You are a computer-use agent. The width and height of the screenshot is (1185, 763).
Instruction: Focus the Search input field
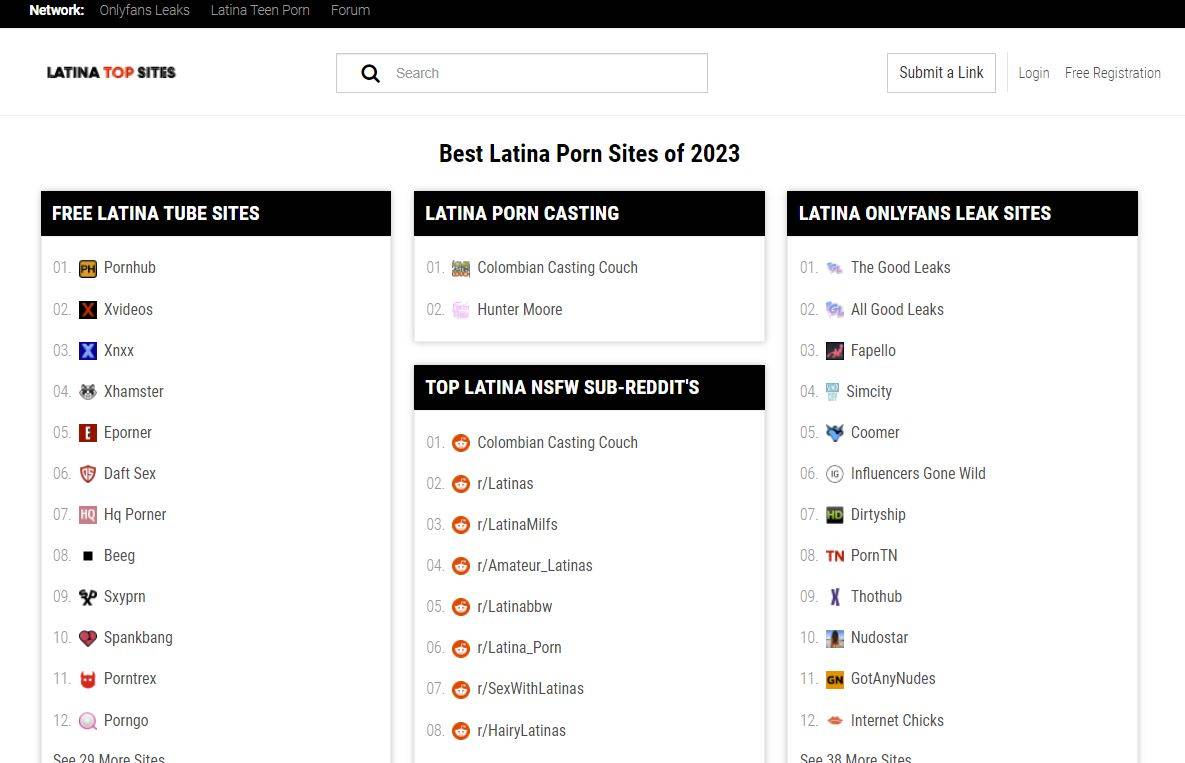(x=545, y=73)
